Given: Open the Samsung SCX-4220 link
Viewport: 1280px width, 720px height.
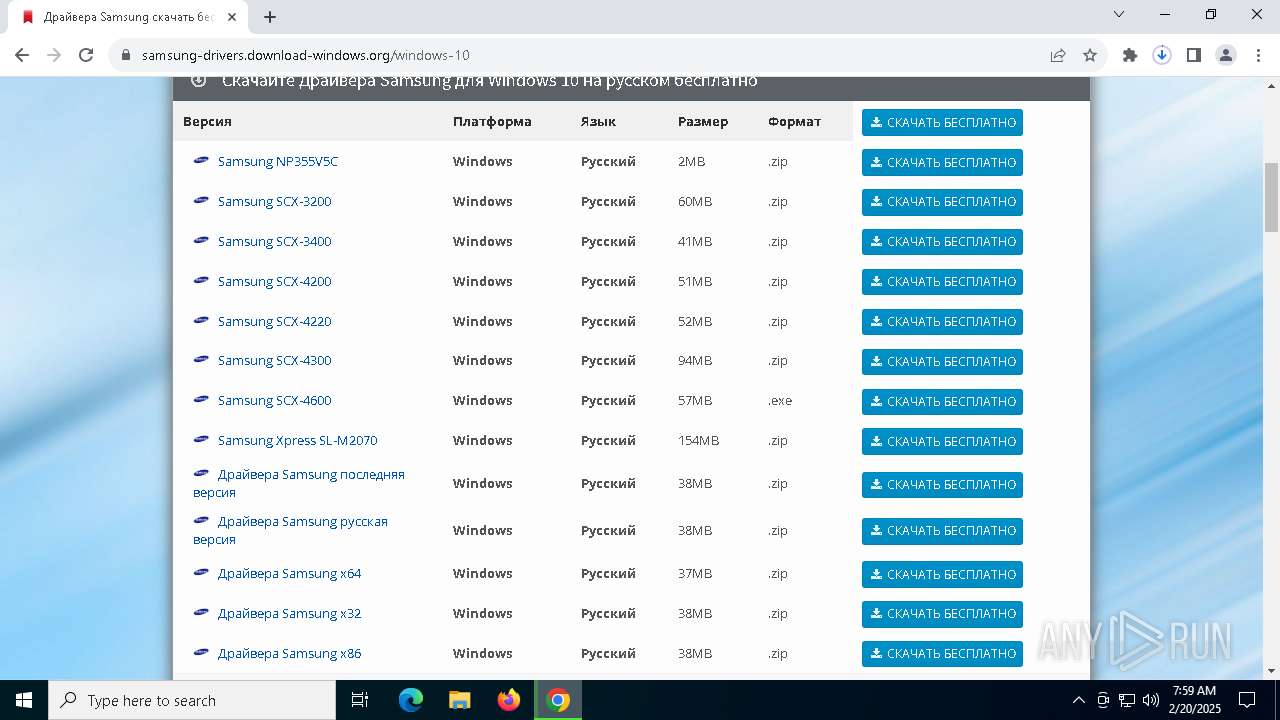Looking at the screenshot, I should 274,321.
